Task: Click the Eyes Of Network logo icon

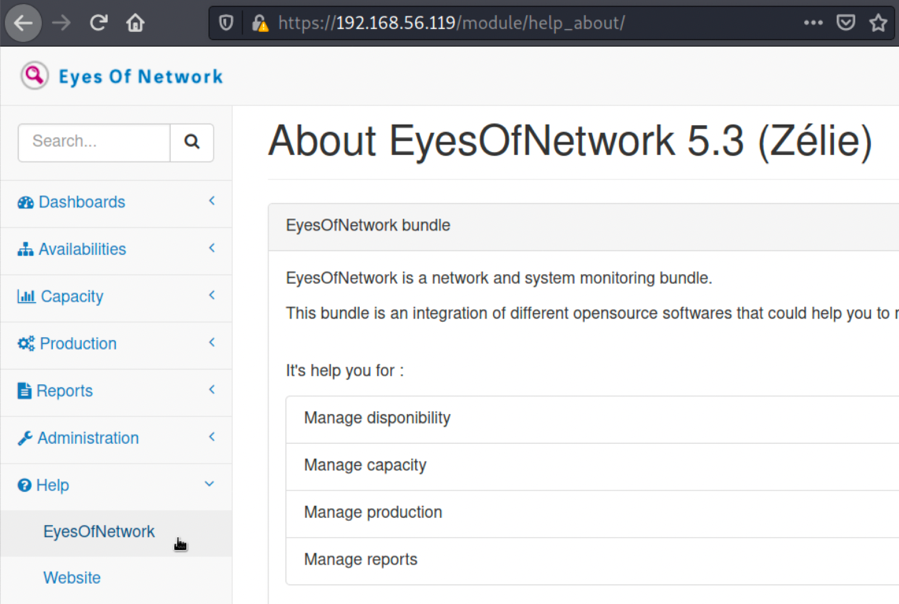Action: pos(34,76)
